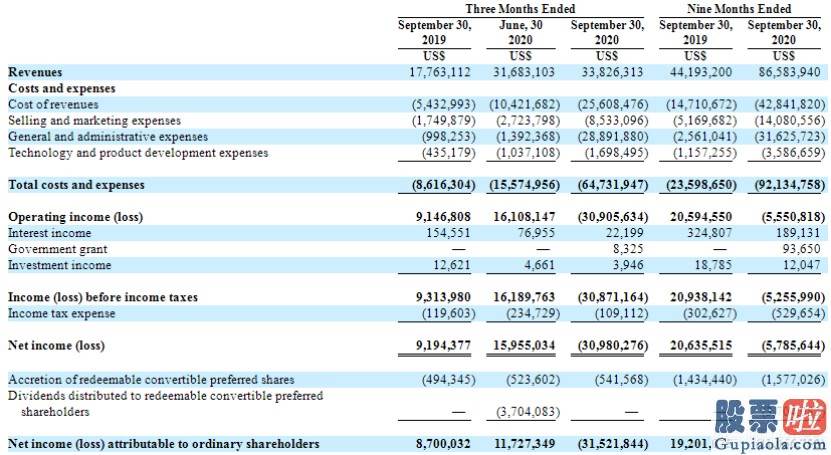Select cost of revenues value (42,841,820)
This screenshot has width=831, height=455.
[x=790, y=104]
